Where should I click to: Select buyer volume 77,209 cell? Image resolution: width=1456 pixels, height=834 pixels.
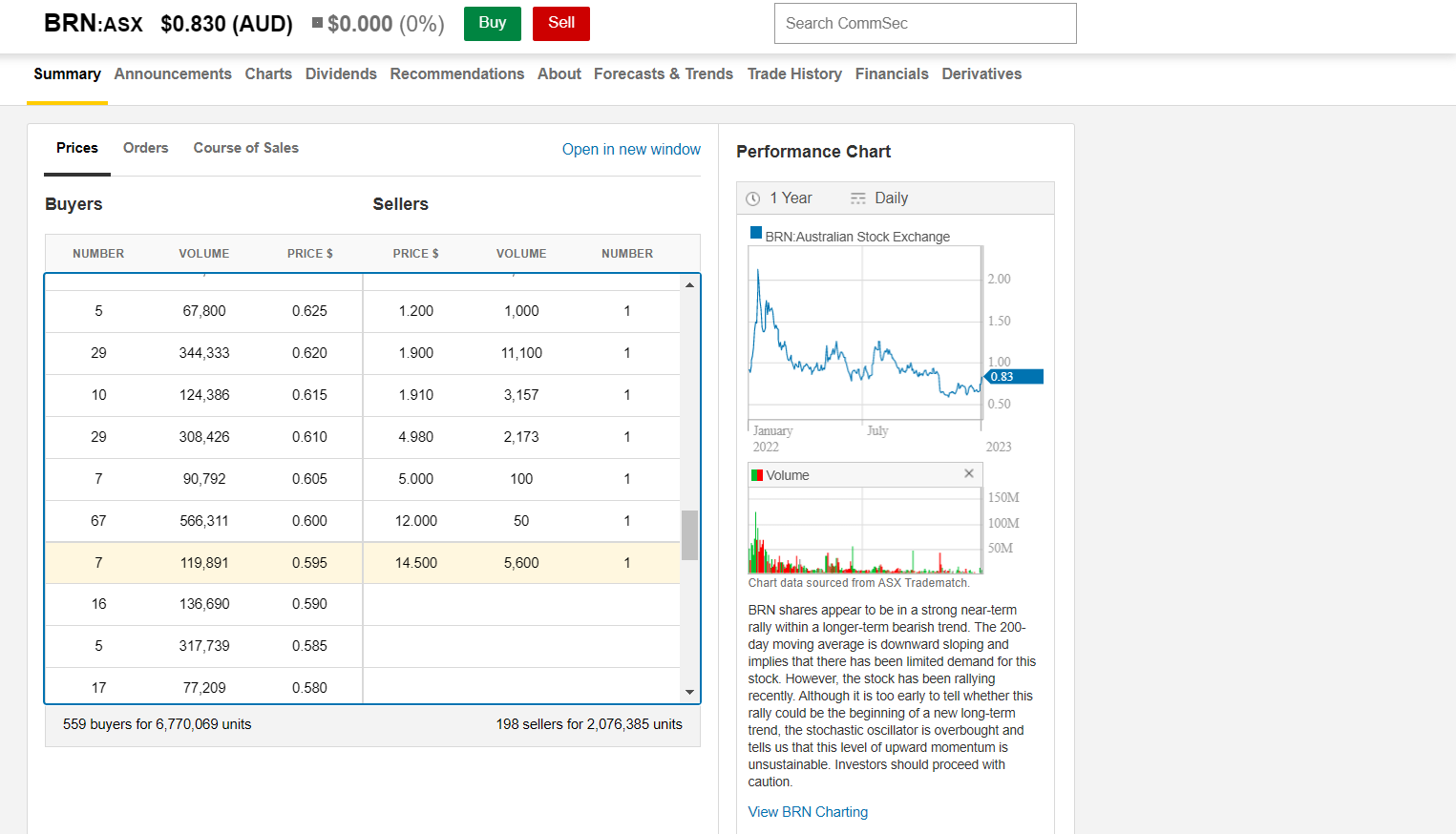(204, 688)
